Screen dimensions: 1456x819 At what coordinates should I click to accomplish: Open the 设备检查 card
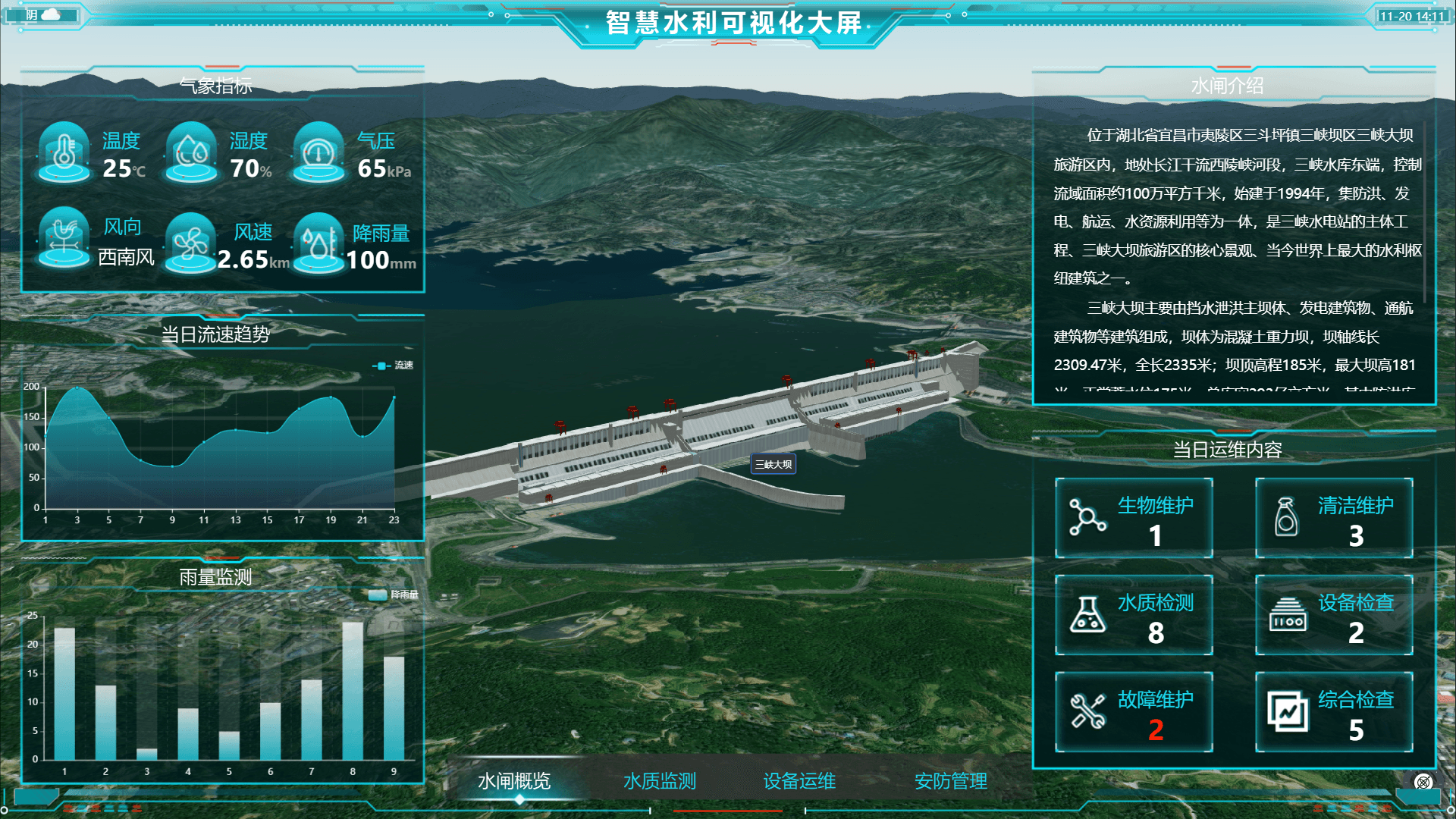1334,615
